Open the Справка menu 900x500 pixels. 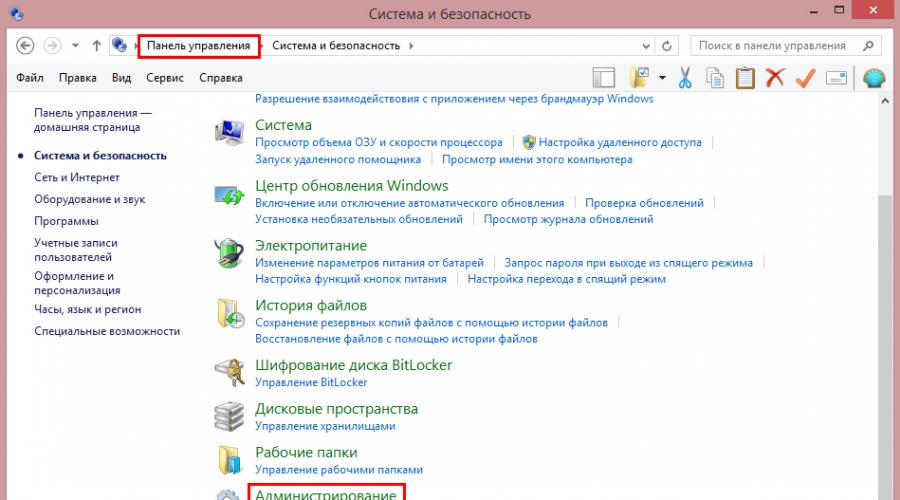tap(221, 77)
